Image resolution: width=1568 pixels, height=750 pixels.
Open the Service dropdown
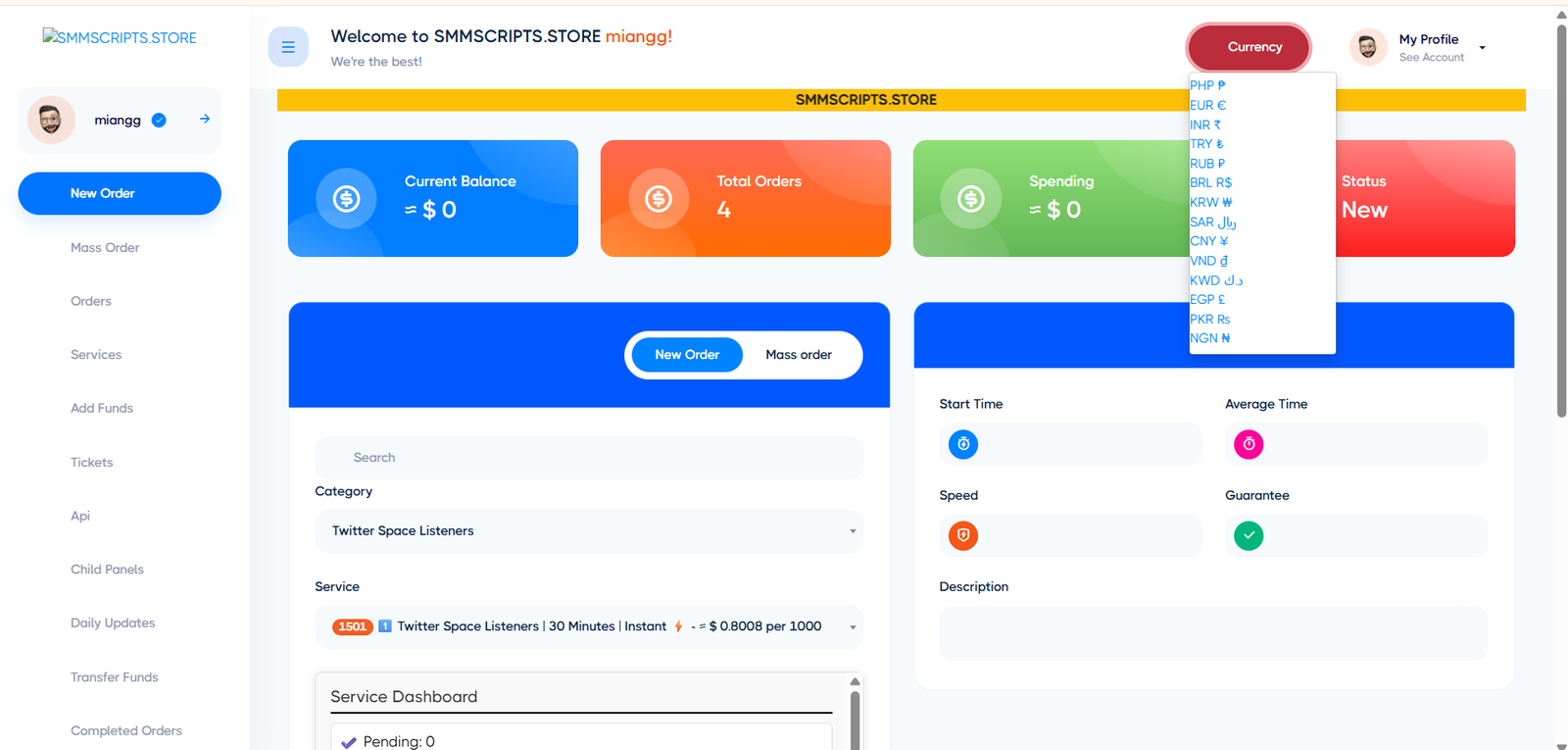tap(589, 627)
